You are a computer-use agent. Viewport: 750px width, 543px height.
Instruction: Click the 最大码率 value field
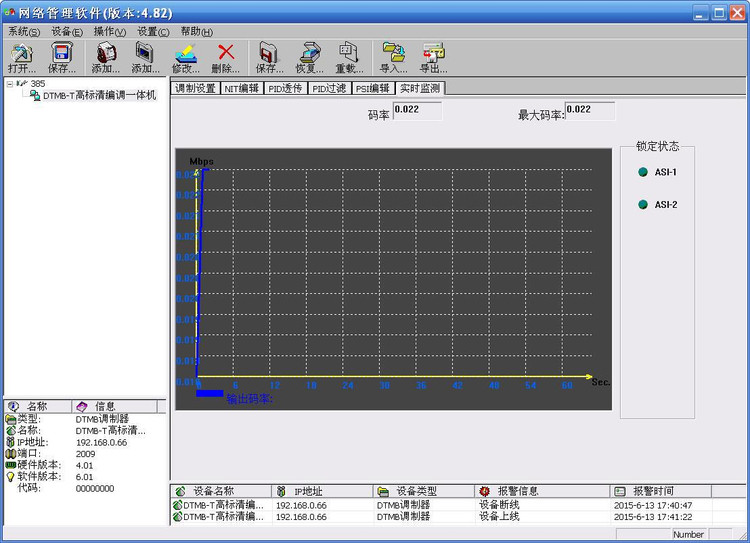(590, 111)
